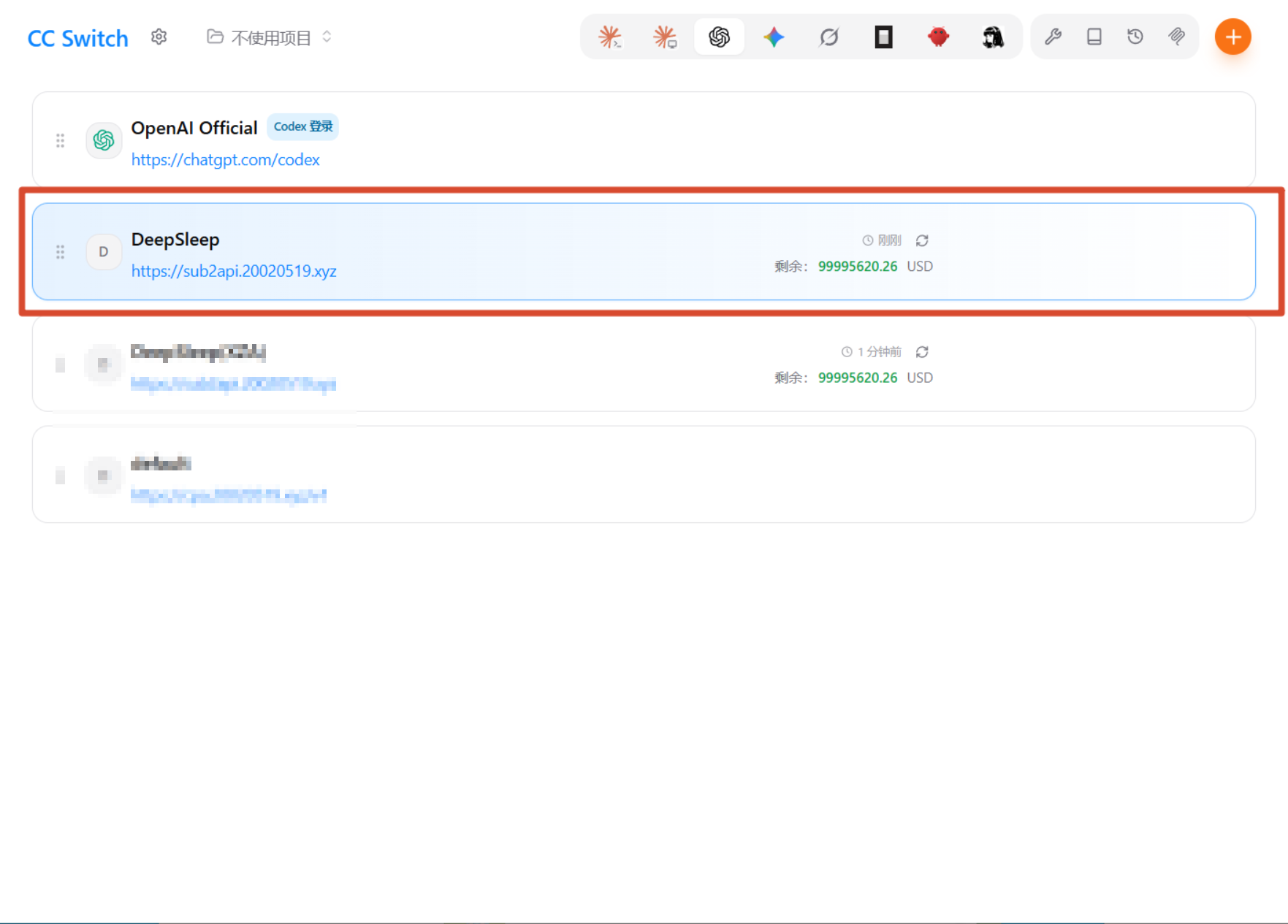Open the https://chatgpt.com/codex link
This screenshot has height=924, width=1288.
point(226,160)
